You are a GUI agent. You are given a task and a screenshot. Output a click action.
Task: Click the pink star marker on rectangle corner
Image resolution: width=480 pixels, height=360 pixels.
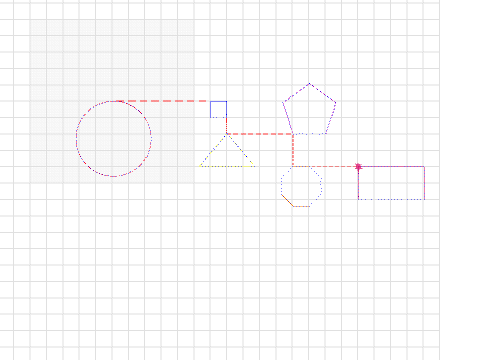[x=358, y=167]
